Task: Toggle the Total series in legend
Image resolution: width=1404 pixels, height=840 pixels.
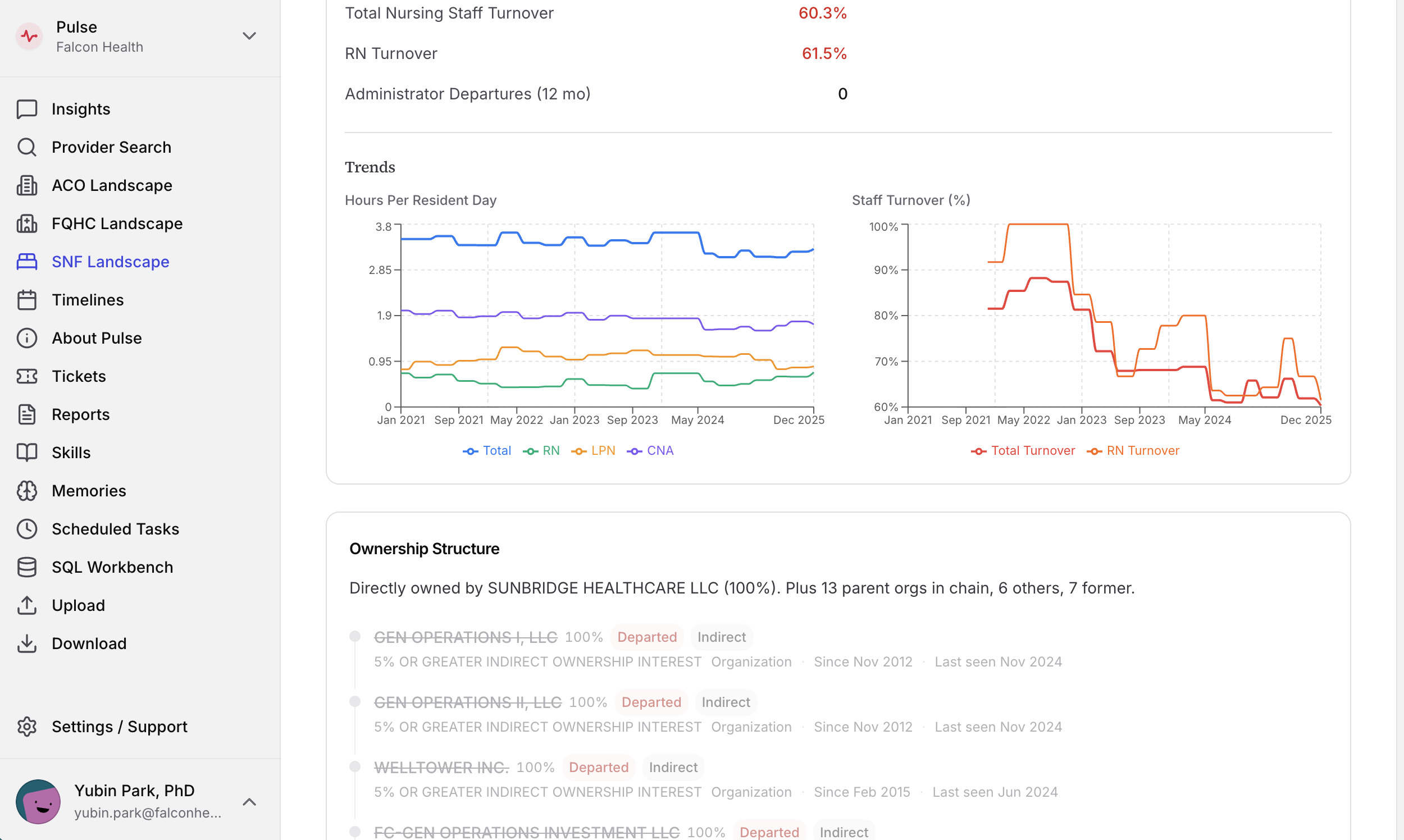Action: [487, 451]
